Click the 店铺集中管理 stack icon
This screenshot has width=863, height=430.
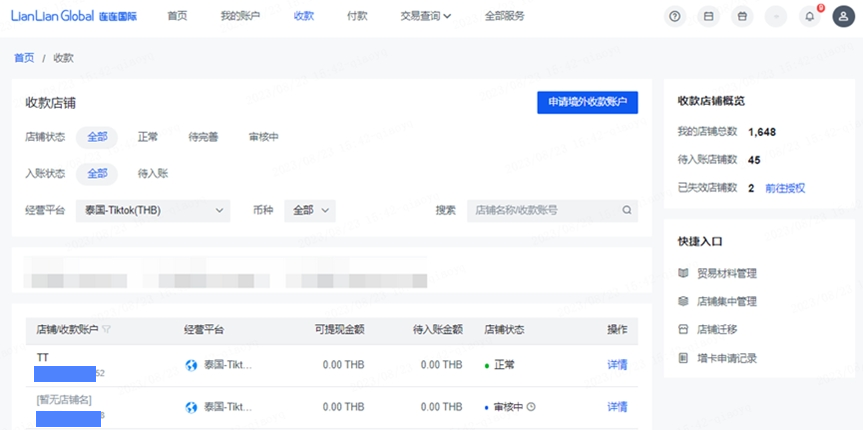683,302
